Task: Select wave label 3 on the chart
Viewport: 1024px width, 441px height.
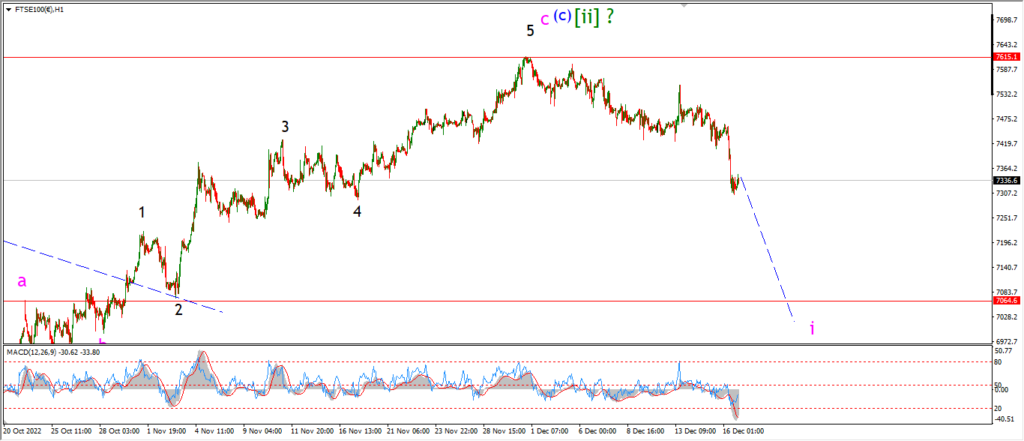Action: (x=285, y=127)
